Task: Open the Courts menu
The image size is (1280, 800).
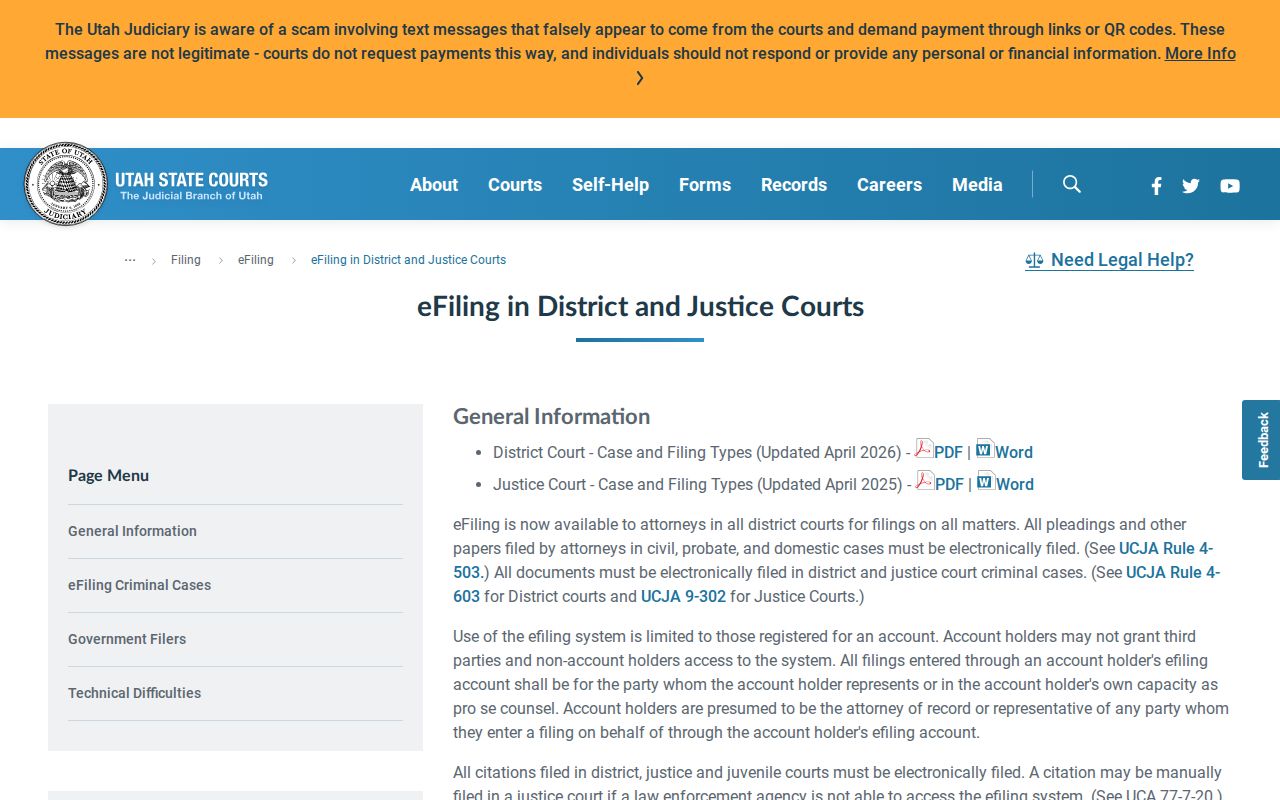Action: (515, 184)
